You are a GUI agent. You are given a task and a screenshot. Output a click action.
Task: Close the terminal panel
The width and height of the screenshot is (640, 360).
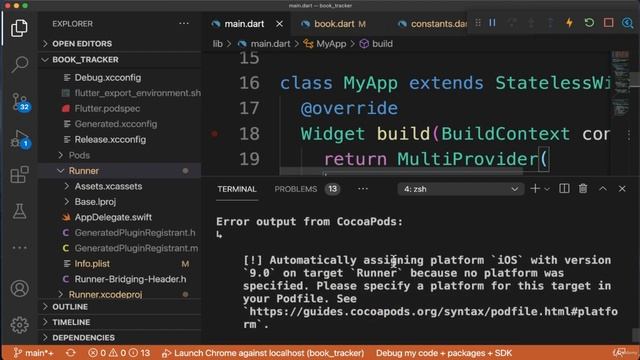[x=622, y=189]
